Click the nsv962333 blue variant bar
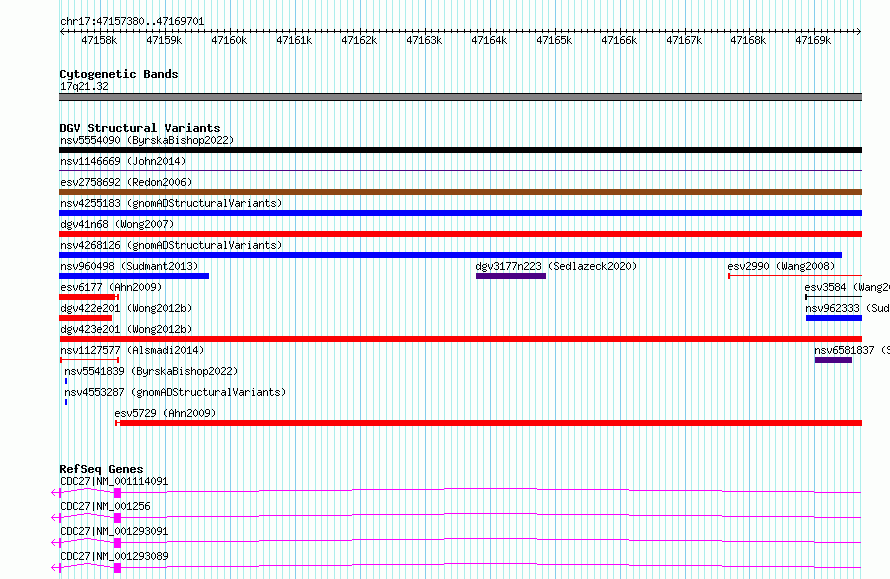The height and width of the screenshot is (579, 890). tap(834, 318)
